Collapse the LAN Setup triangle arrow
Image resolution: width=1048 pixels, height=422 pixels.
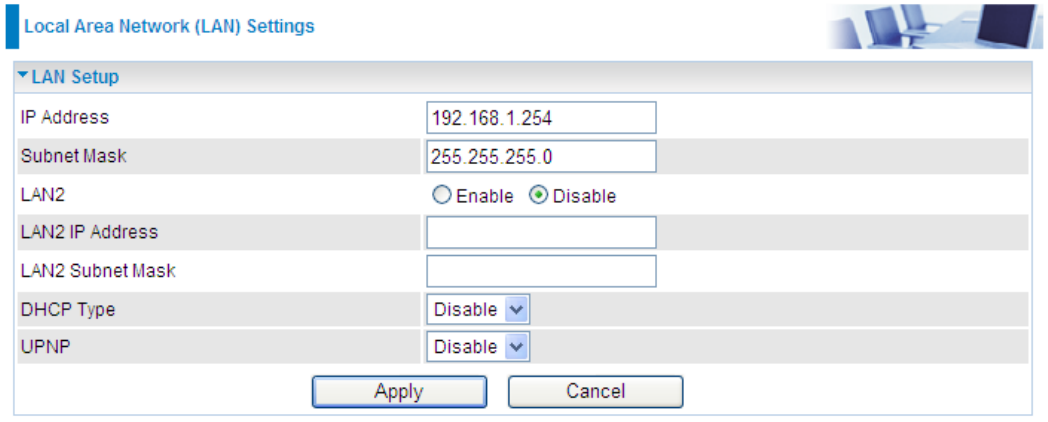(x=23, y=76)
